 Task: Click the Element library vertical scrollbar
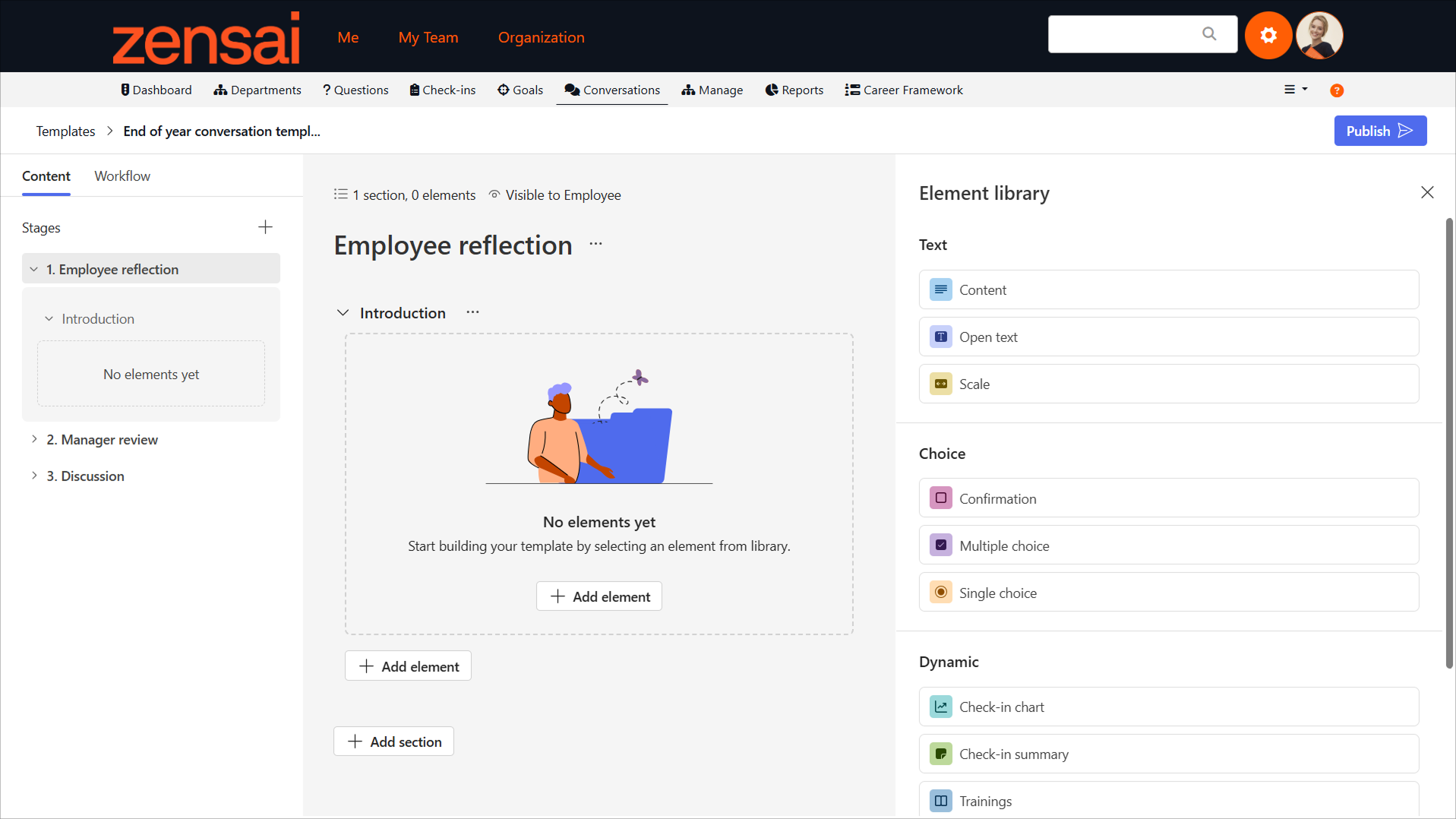coord(1449,443)
